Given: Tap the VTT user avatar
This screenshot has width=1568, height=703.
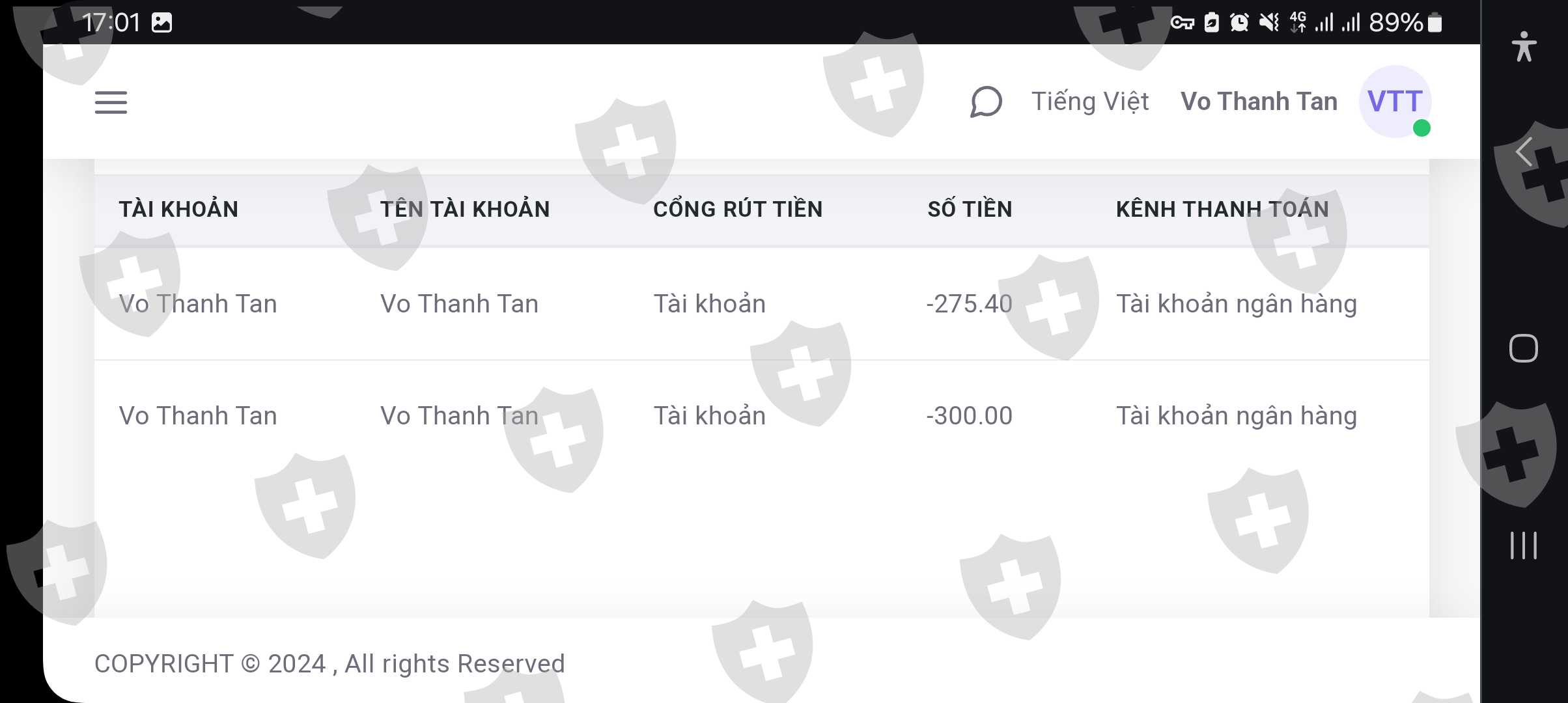Looking at the screenshot, I should 1395,102.
